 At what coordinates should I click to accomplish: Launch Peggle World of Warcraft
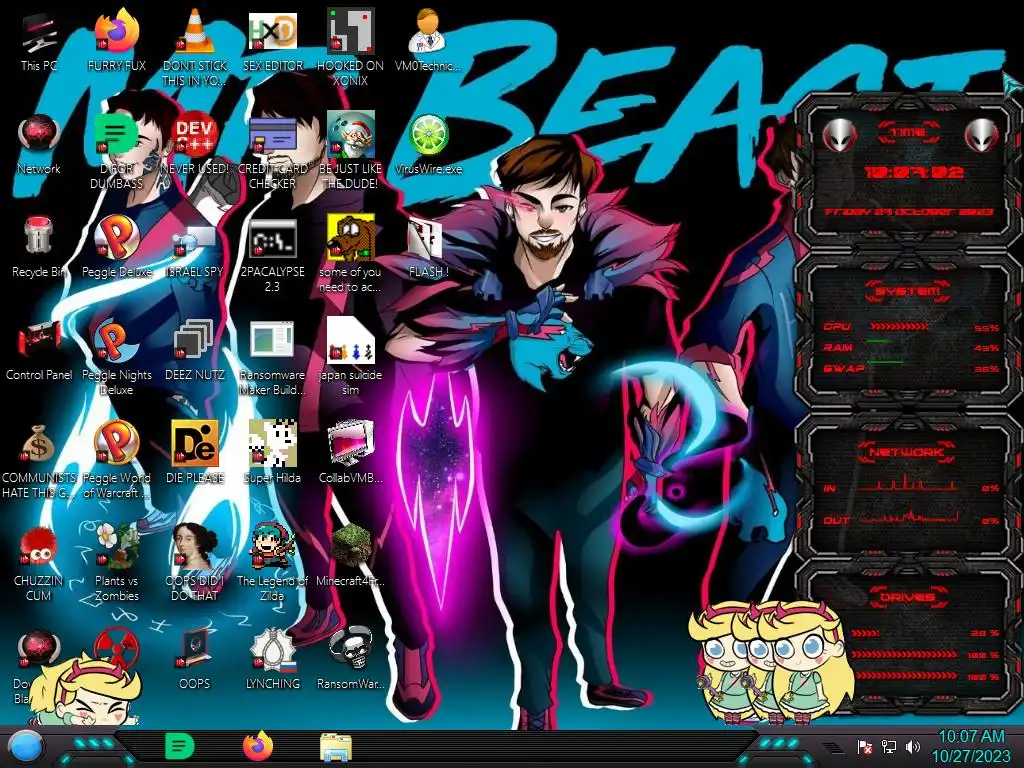pos(116,443)
